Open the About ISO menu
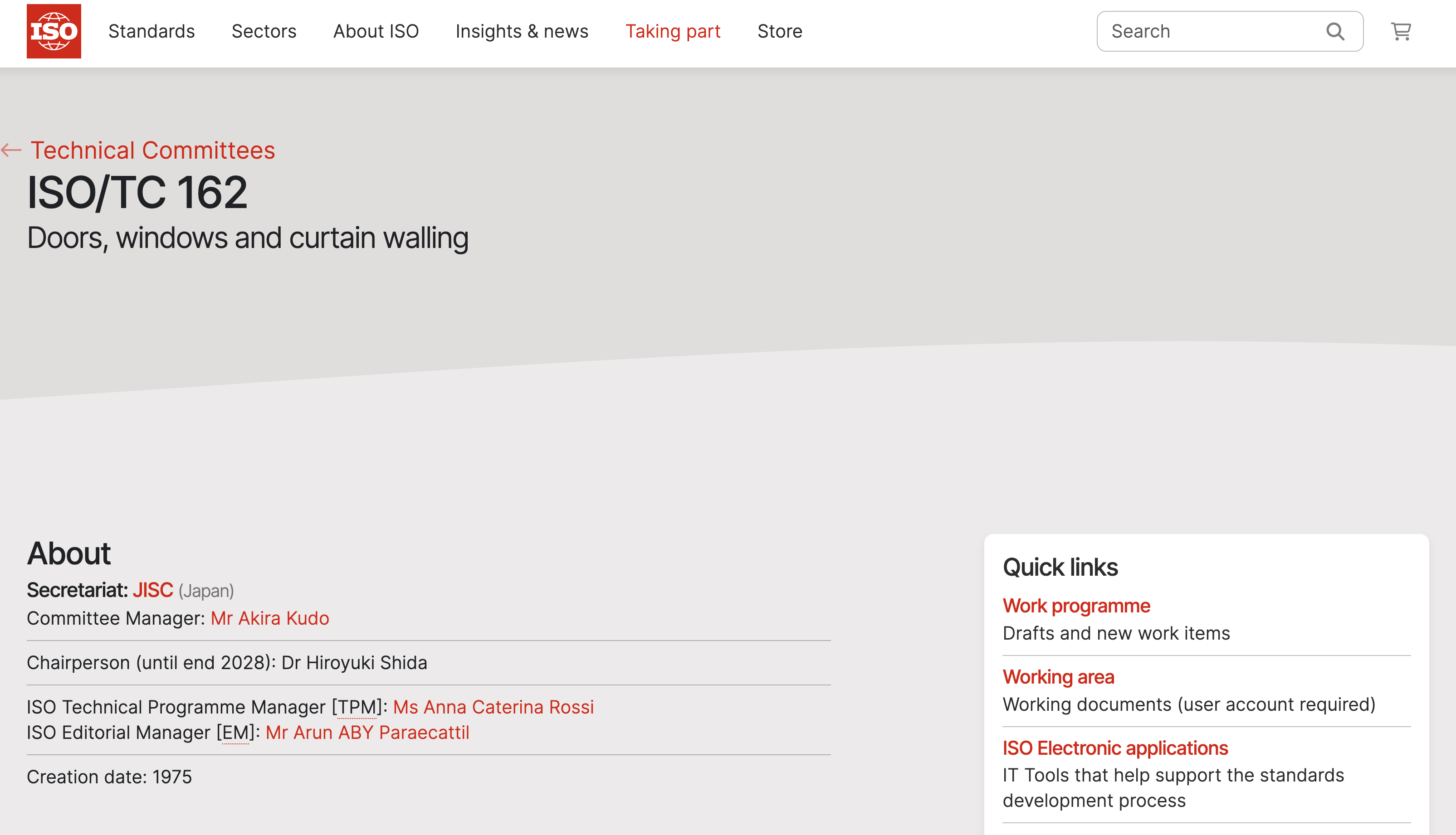1456x835 pixels. tap(376, 31)
